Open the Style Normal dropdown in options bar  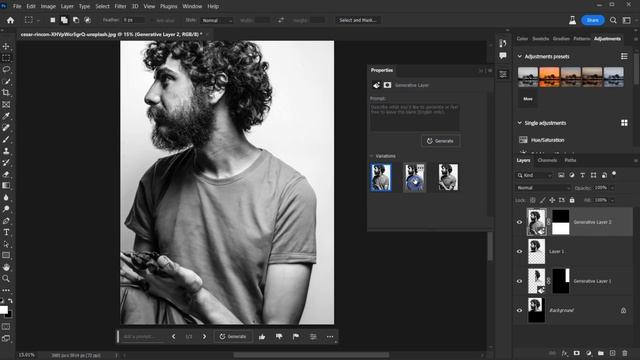217,20
